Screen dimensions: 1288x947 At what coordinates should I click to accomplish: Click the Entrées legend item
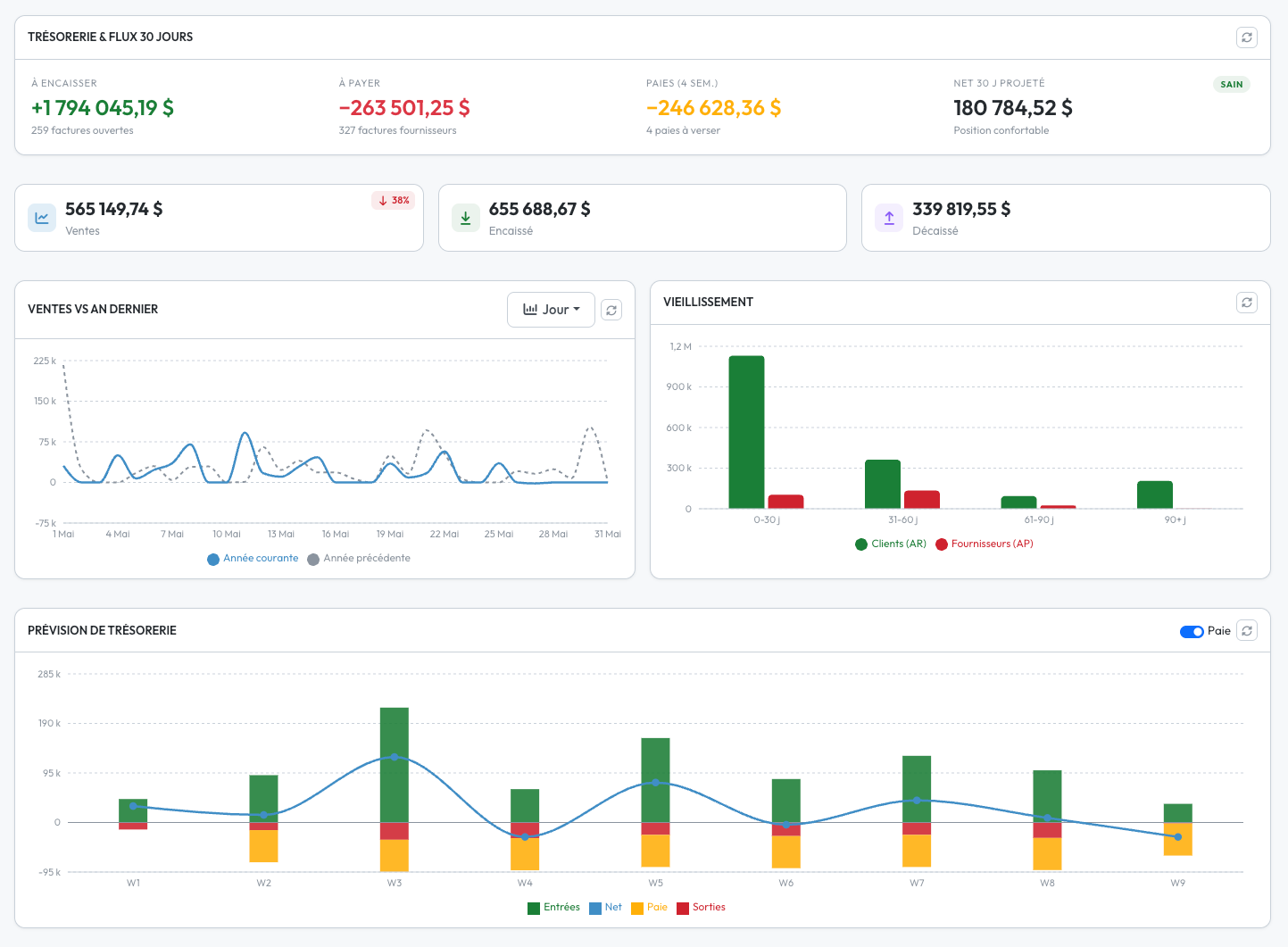553,908
